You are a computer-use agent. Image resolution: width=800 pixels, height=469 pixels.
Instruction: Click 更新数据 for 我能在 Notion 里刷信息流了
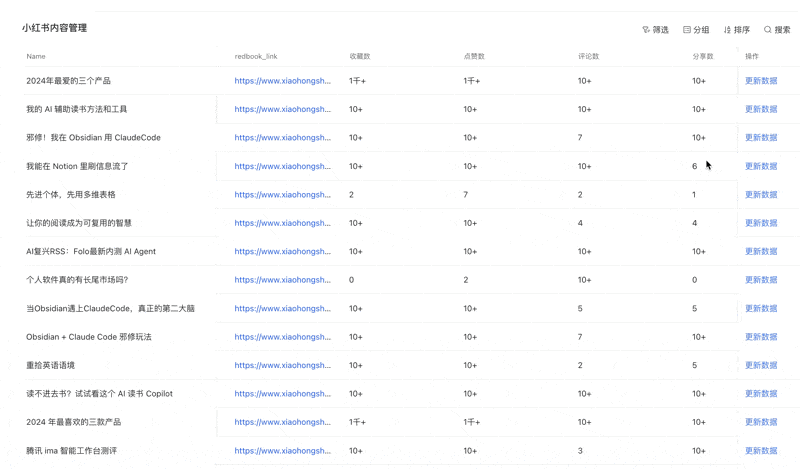pos(761,166)
